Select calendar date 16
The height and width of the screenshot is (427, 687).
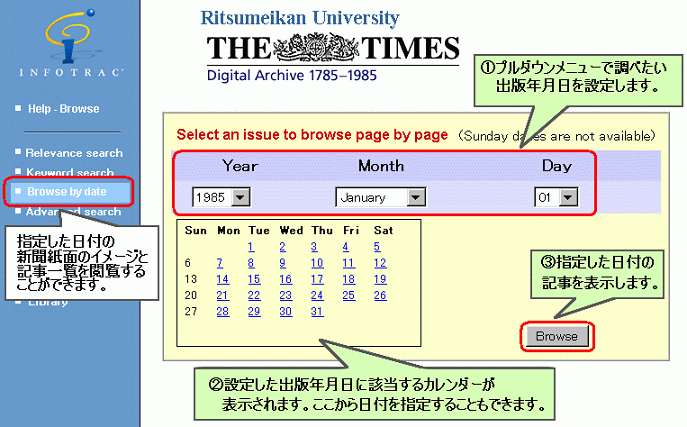click(286, 279)
